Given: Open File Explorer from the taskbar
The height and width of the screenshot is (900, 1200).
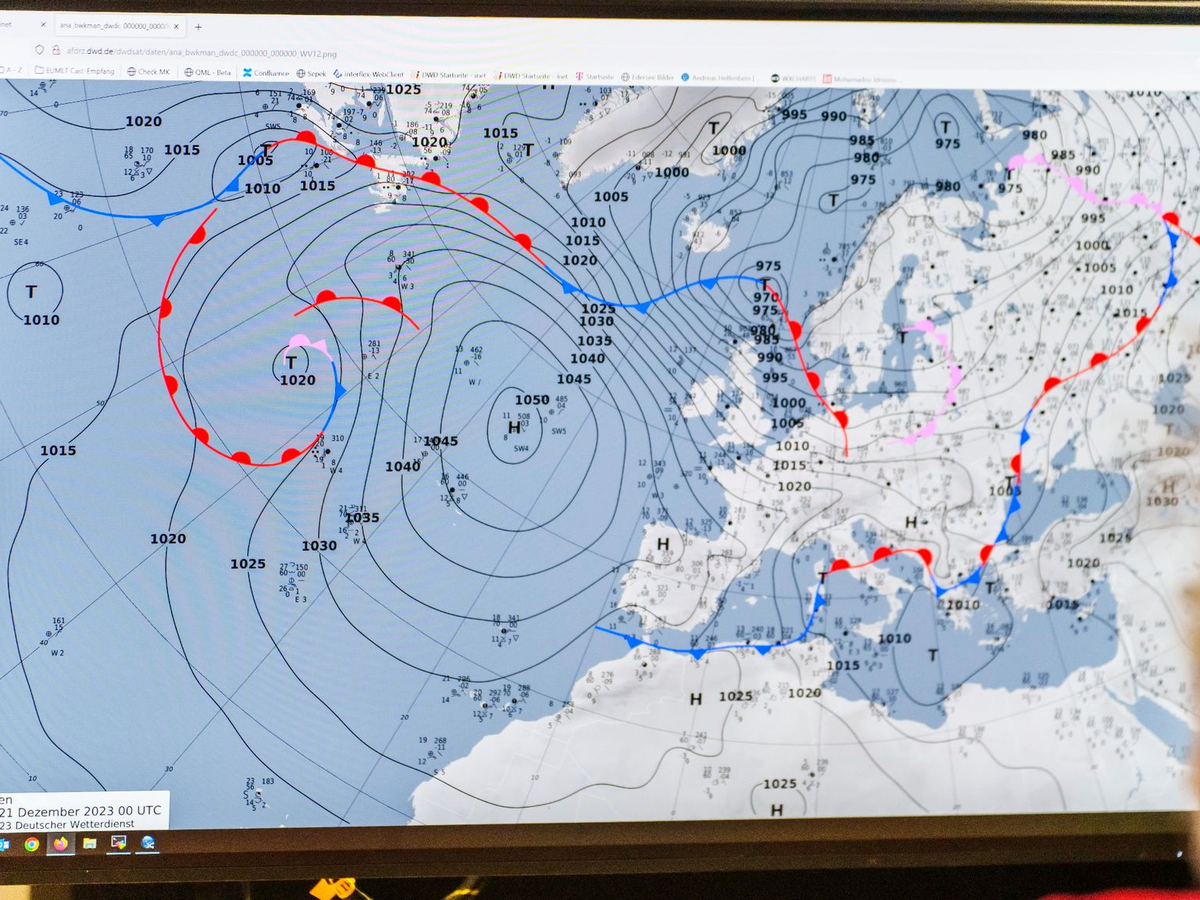Looking at the screenshot, I should [90, 843].
